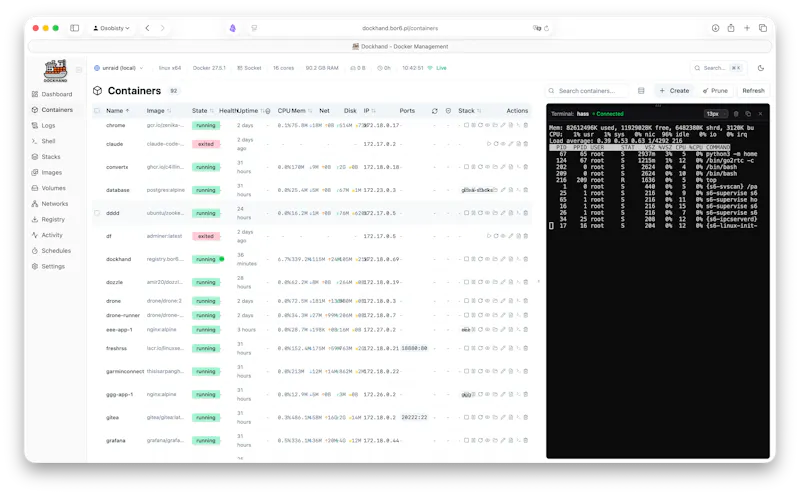Sort the table by State column
800x495 pixels.
pos(203,111)
